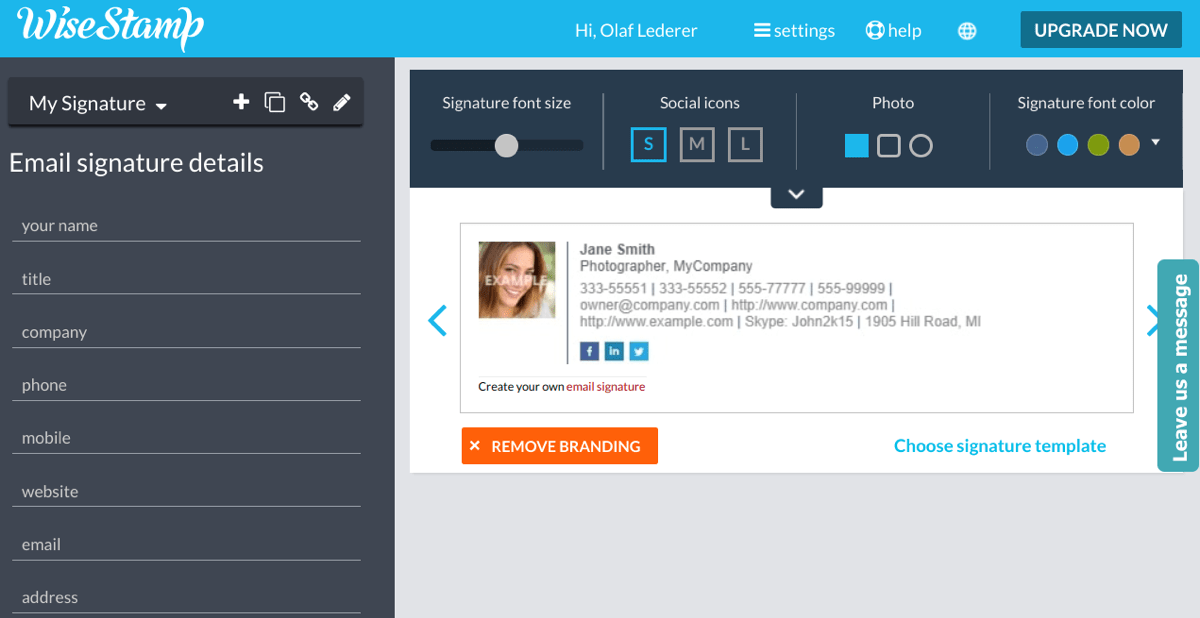
Task: Click the address input field
Action: point(186,597)
